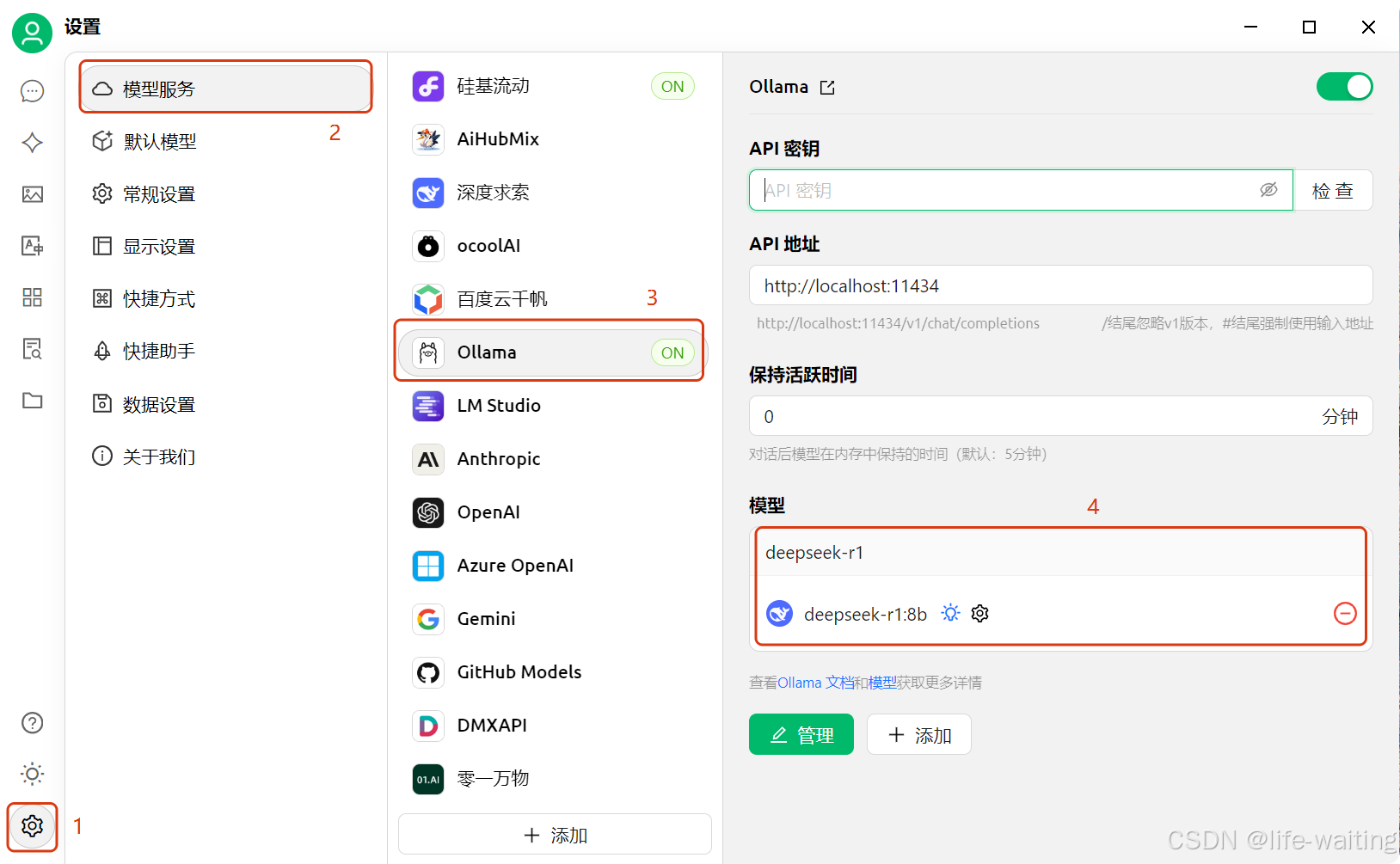Select 默认模型 settings menu
Screen dimensions: 1400x864
(226, 142)
